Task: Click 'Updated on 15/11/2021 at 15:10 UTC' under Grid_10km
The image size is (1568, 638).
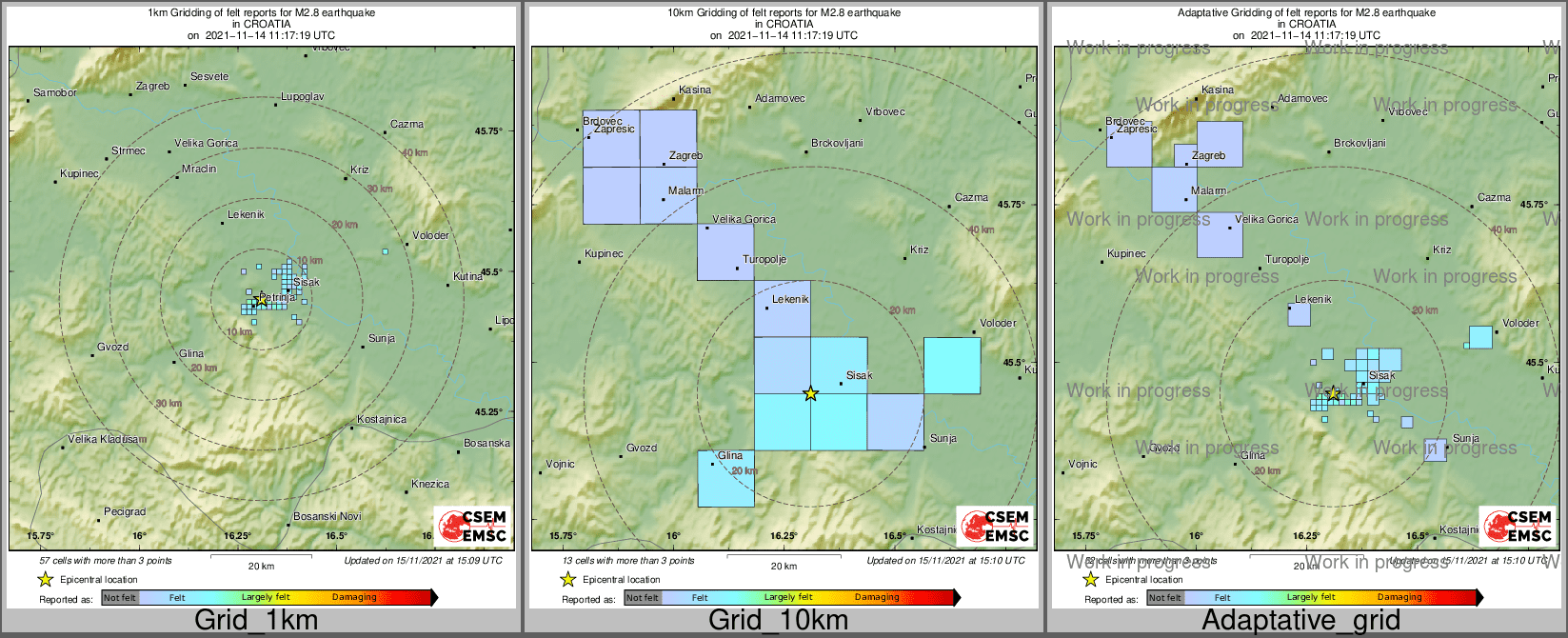Action: [945, 561]
